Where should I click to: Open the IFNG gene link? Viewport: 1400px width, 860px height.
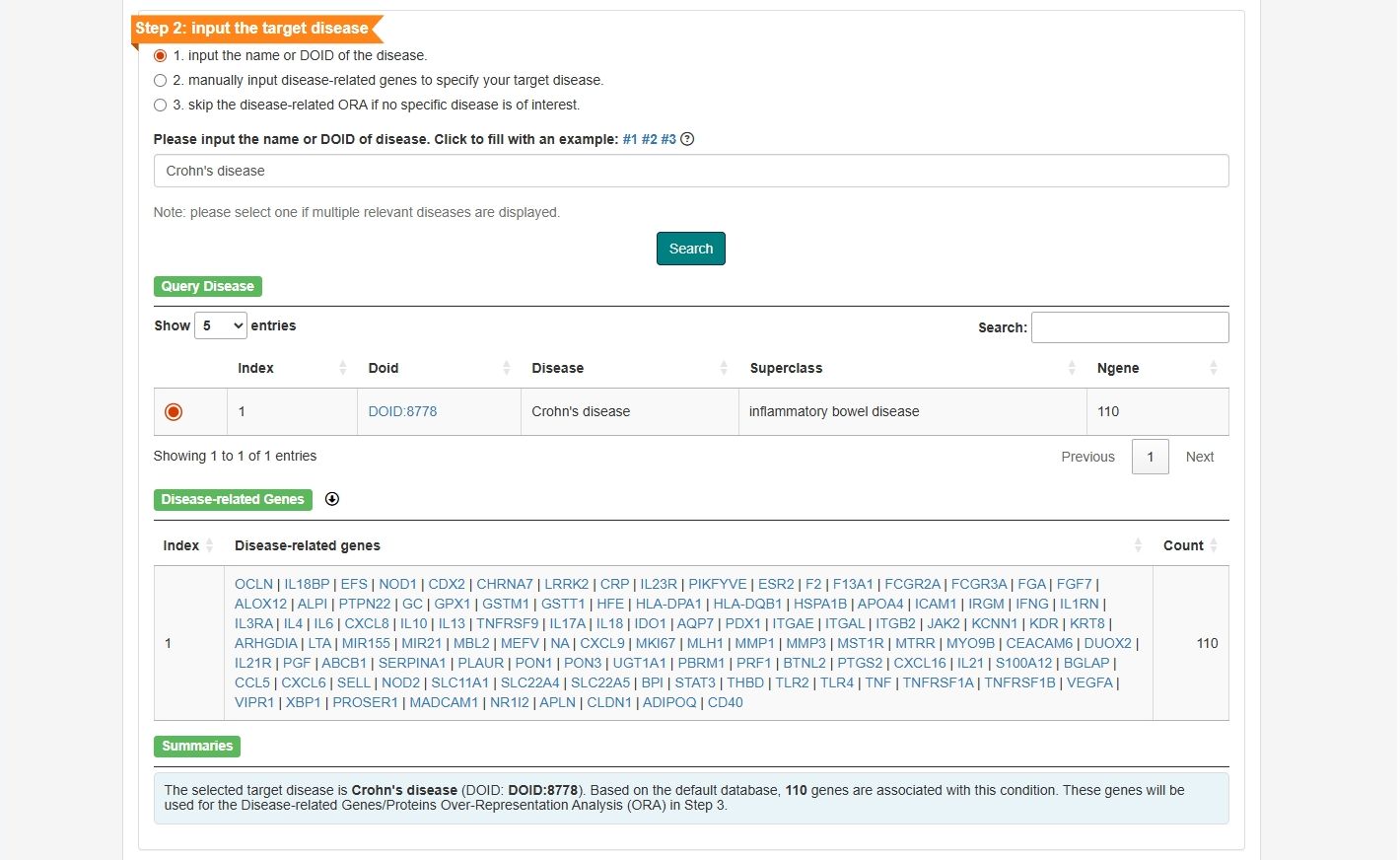coord(1032,604)
